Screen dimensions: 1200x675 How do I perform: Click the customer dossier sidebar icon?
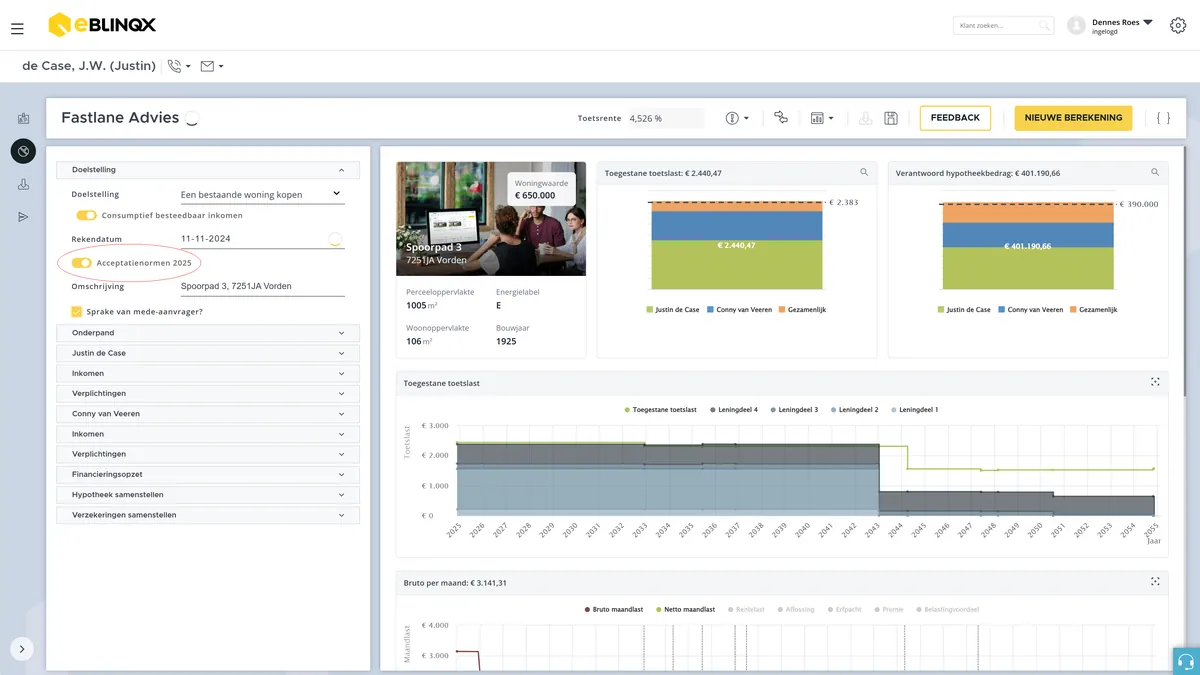click(23, 118)
